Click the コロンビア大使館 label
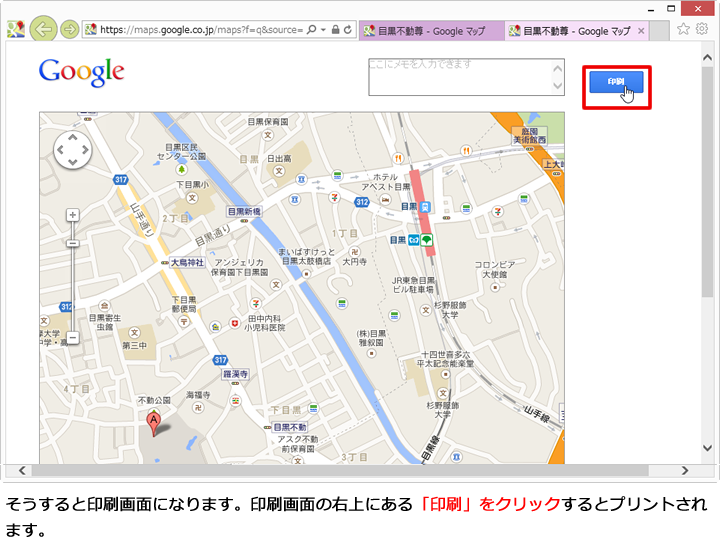 (x=495, y=269)
